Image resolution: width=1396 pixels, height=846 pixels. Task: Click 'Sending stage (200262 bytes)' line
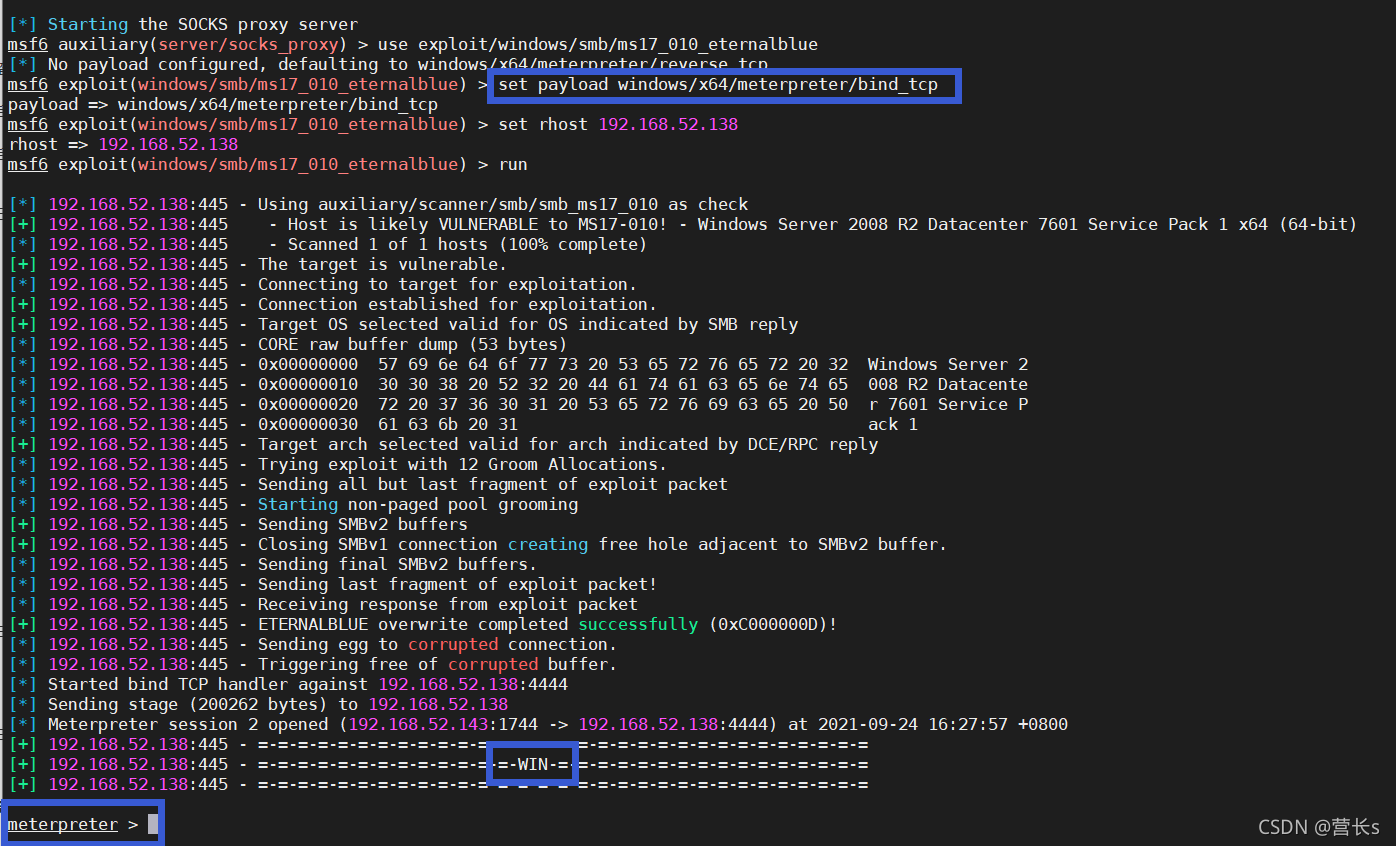258,704
